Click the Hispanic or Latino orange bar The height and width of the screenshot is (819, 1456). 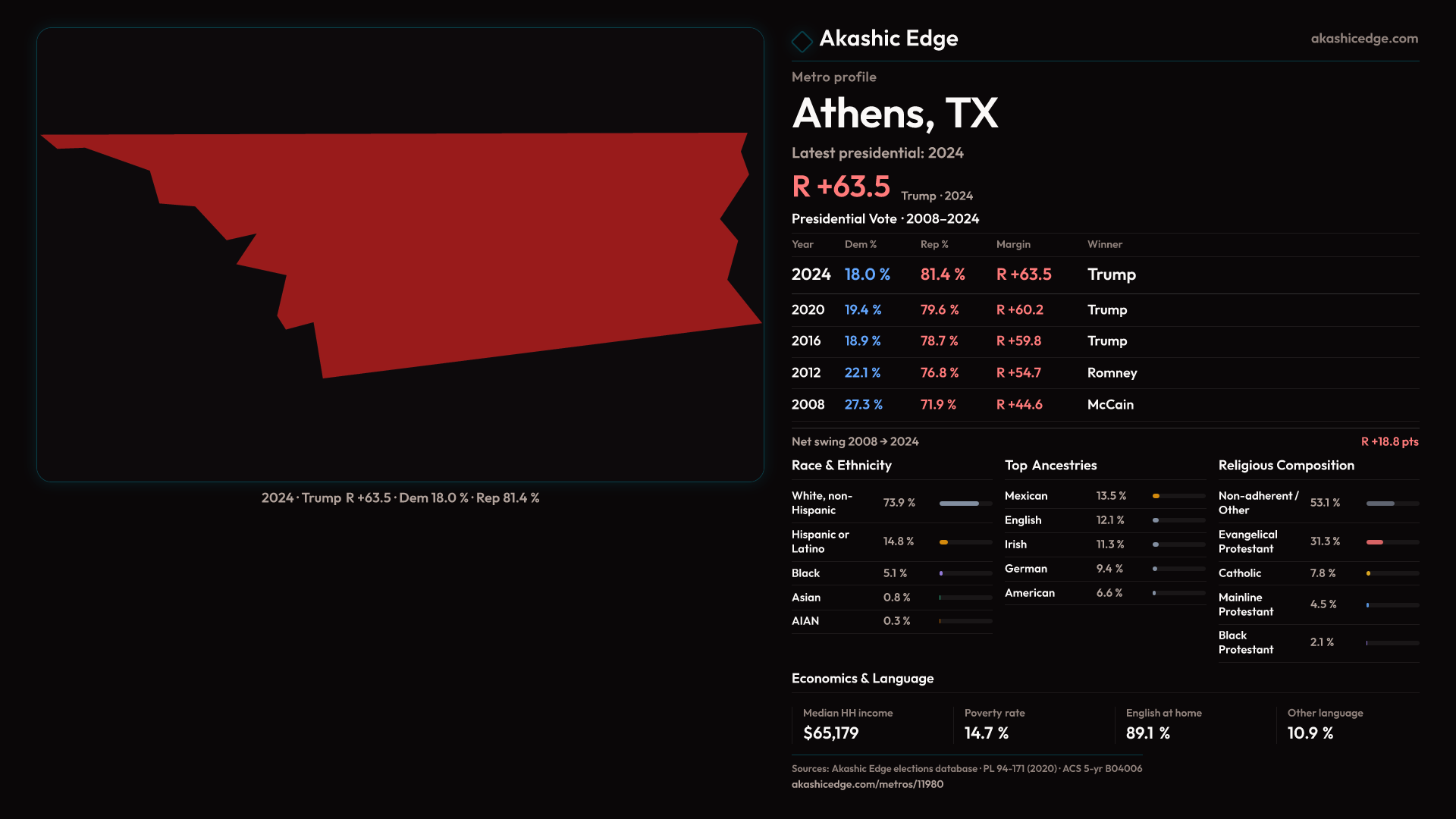pyautogui.click(x=945, y=542)
